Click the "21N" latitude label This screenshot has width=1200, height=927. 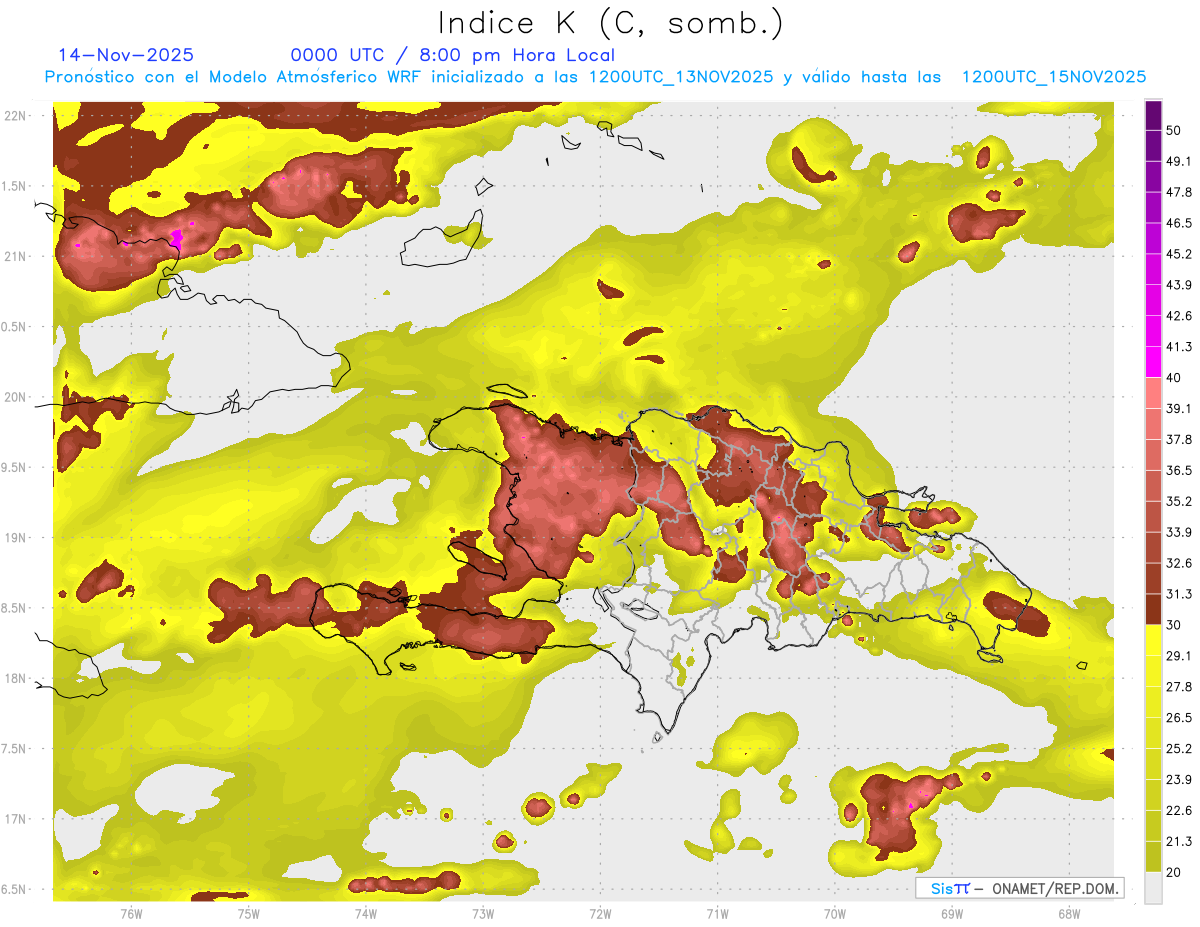[x=15, y=256]
